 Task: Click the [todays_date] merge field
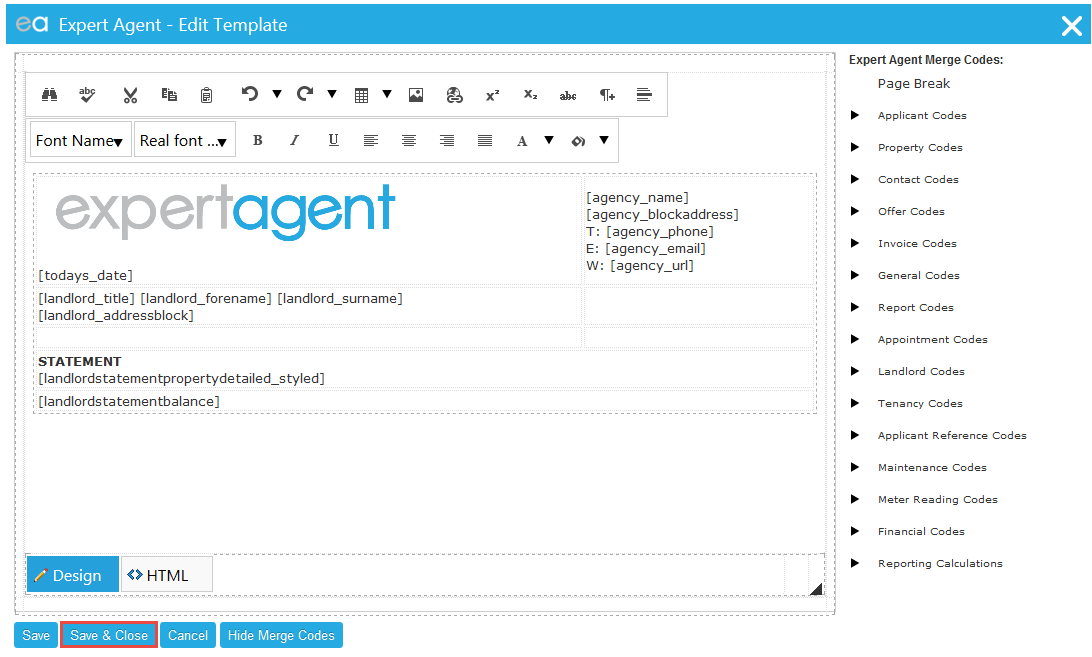pyautogui.click(x=85, y=276)
